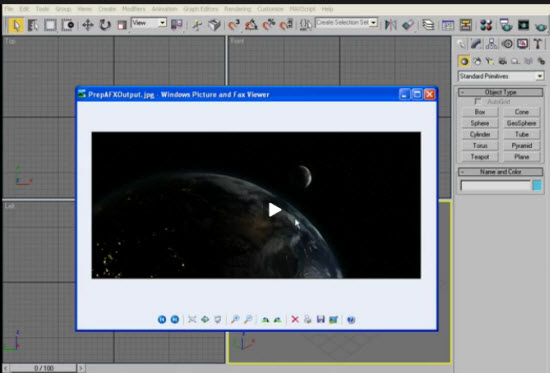Viewport: 550px width, 373px height.
Task: Click the Align tool icon
Action: pos(408,25)
